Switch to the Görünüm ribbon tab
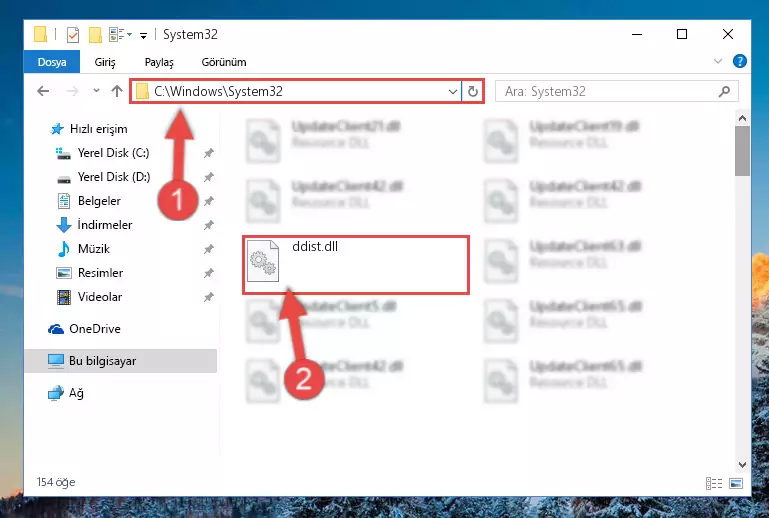Image resolution: width=769 pixels, height=518 pixels. [224, 62]
